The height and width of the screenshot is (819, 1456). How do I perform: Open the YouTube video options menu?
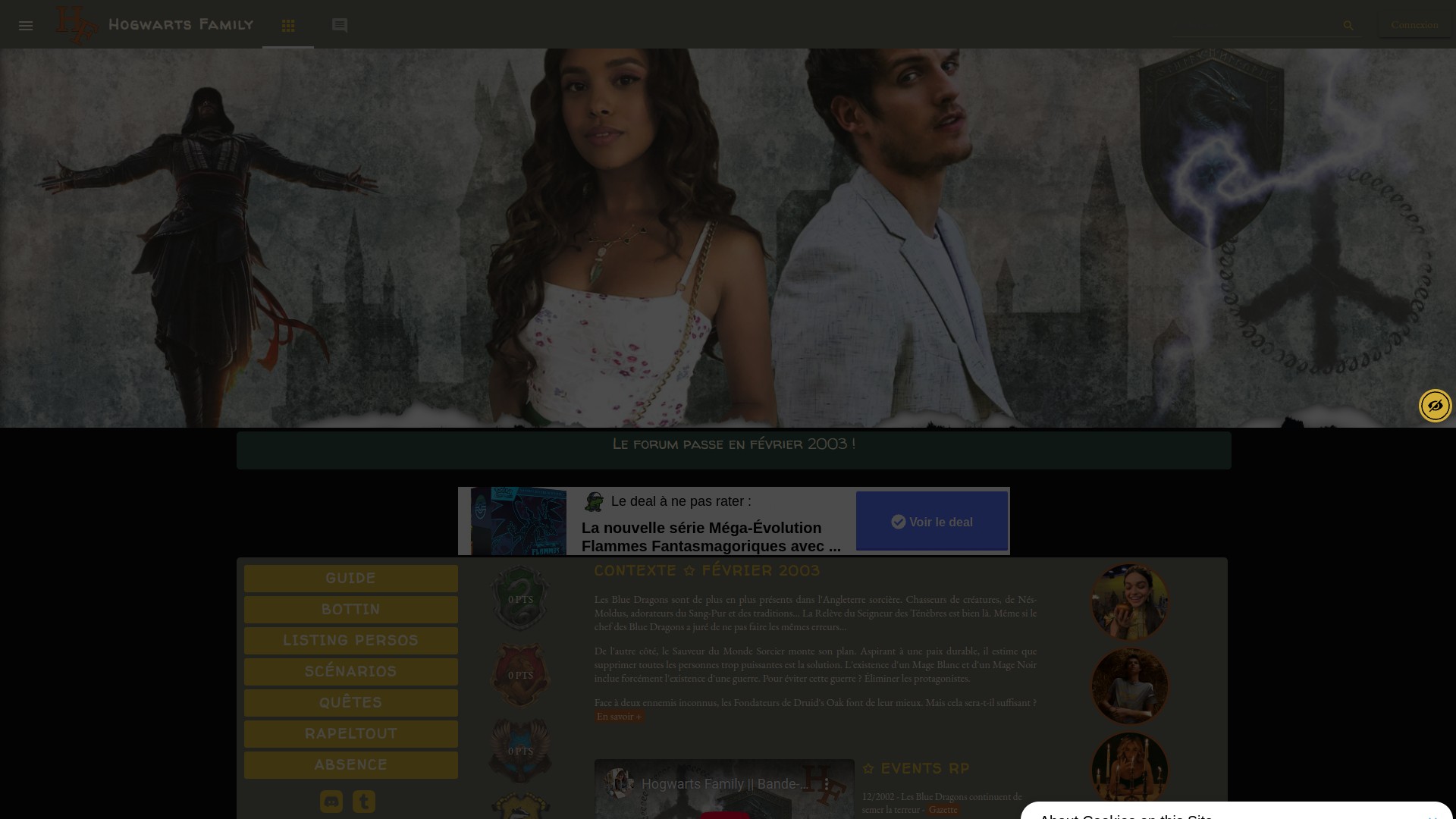point(827,784)
